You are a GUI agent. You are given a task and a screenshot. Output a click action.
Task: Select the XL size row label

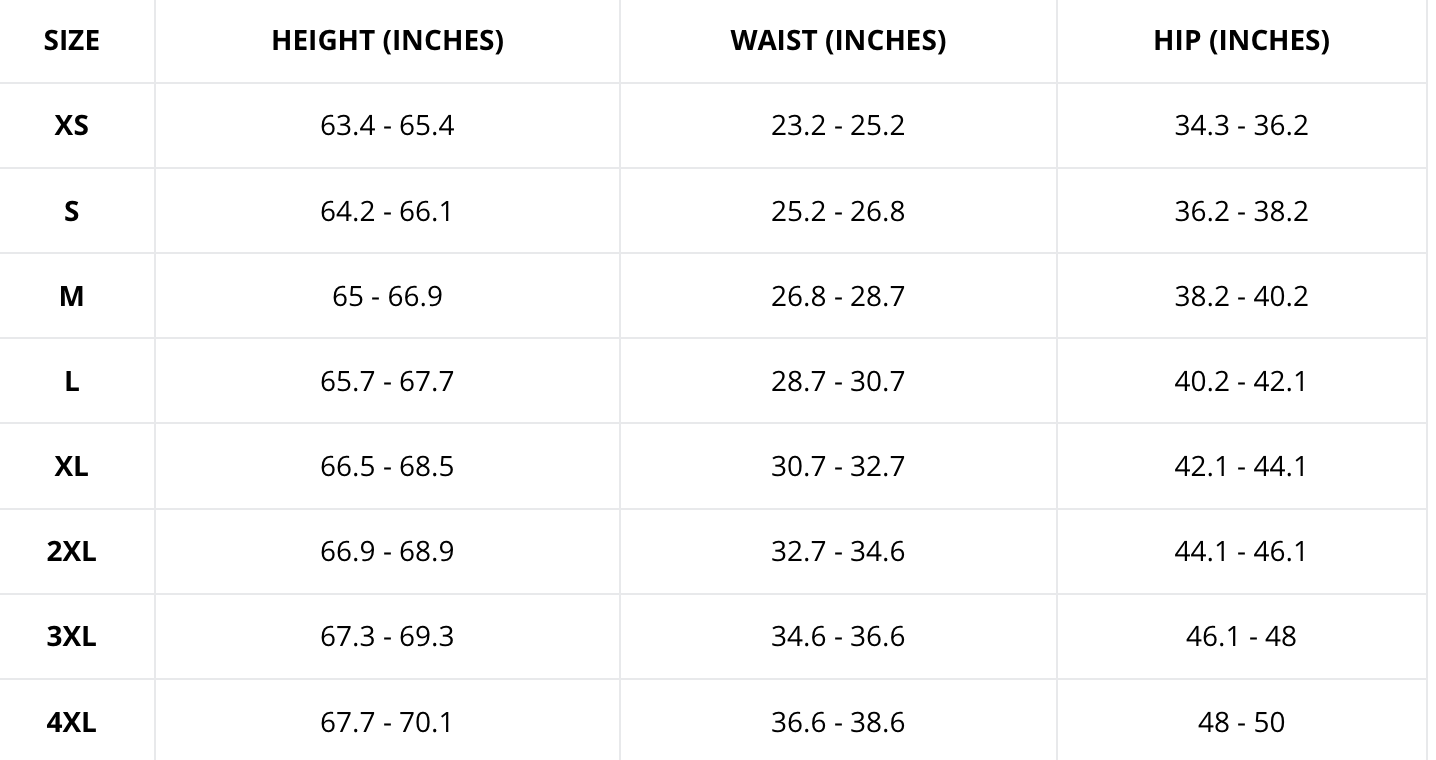72,466
